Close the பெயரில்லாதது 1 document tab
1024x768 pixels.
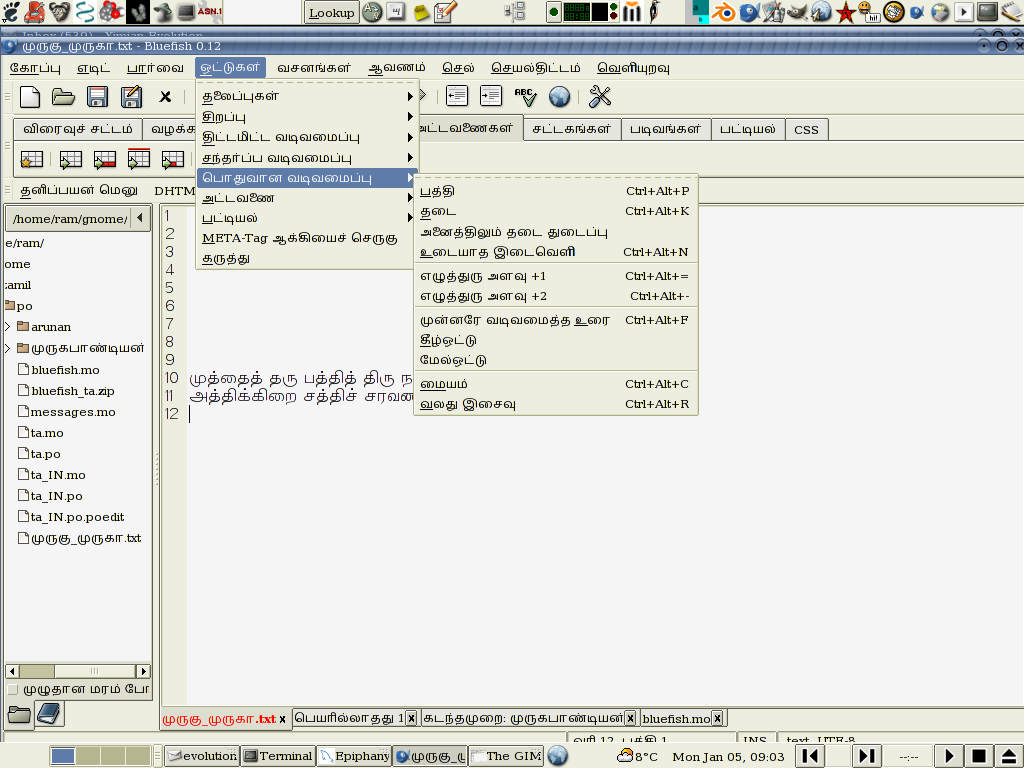411,718
